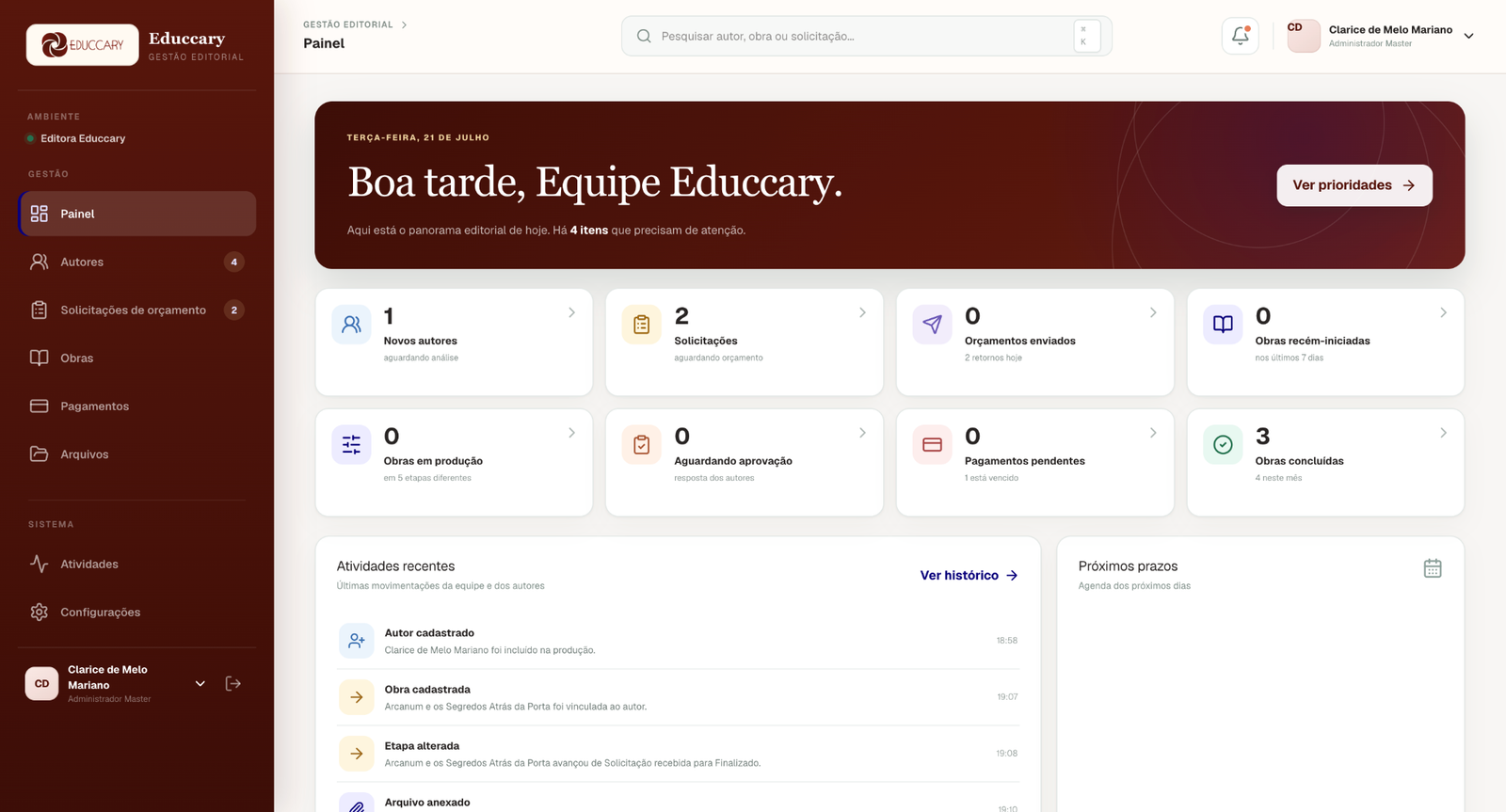Viewport: 1506px width, 812px height.
Task: Click the Autor cadastrado user-plus icon
Action: point(357,641)
